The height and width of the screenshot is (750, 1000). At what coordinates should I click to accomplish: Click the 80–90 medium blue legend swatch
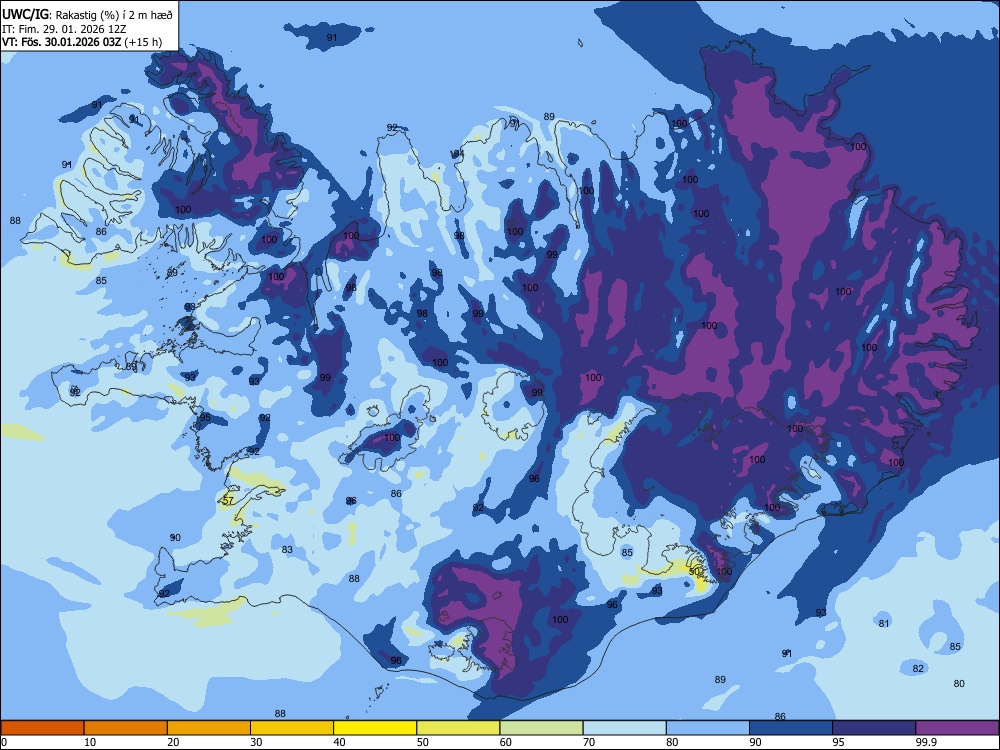pyautogui.click(x=708, y=728)
